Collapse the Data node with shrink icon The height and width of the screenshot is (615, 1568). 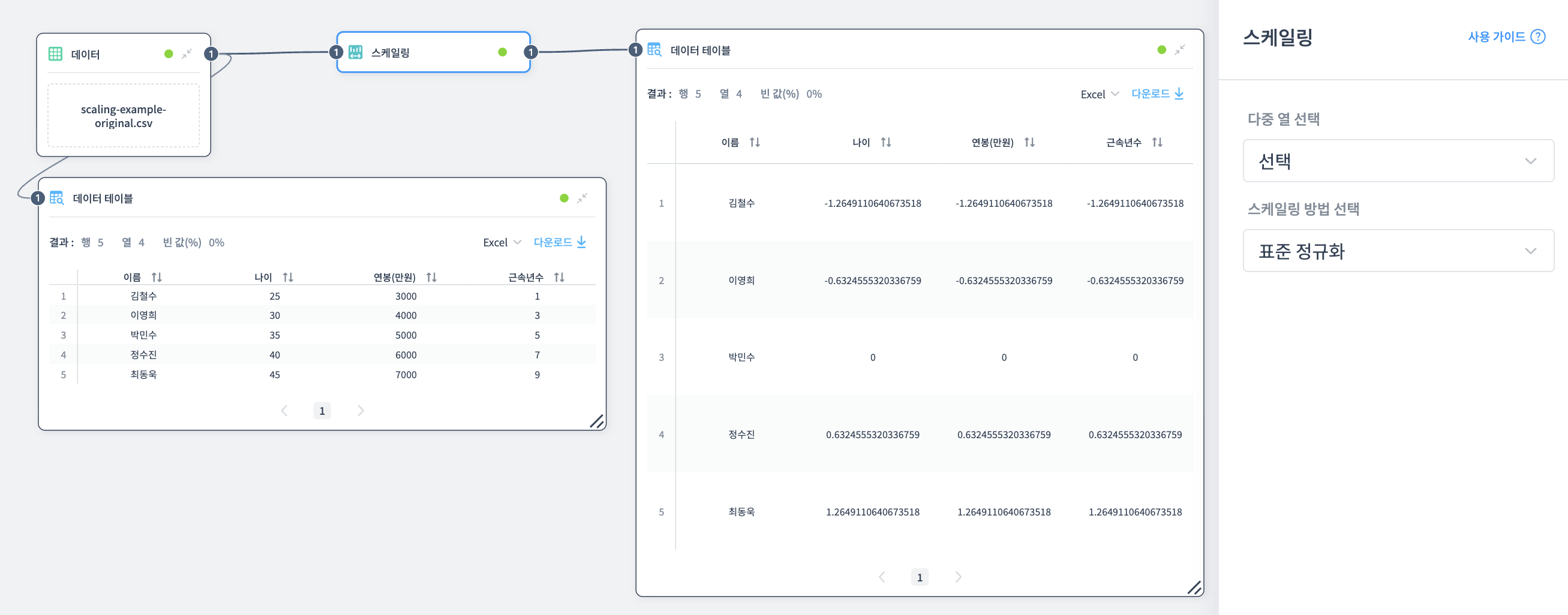click(x=187, y=54)
